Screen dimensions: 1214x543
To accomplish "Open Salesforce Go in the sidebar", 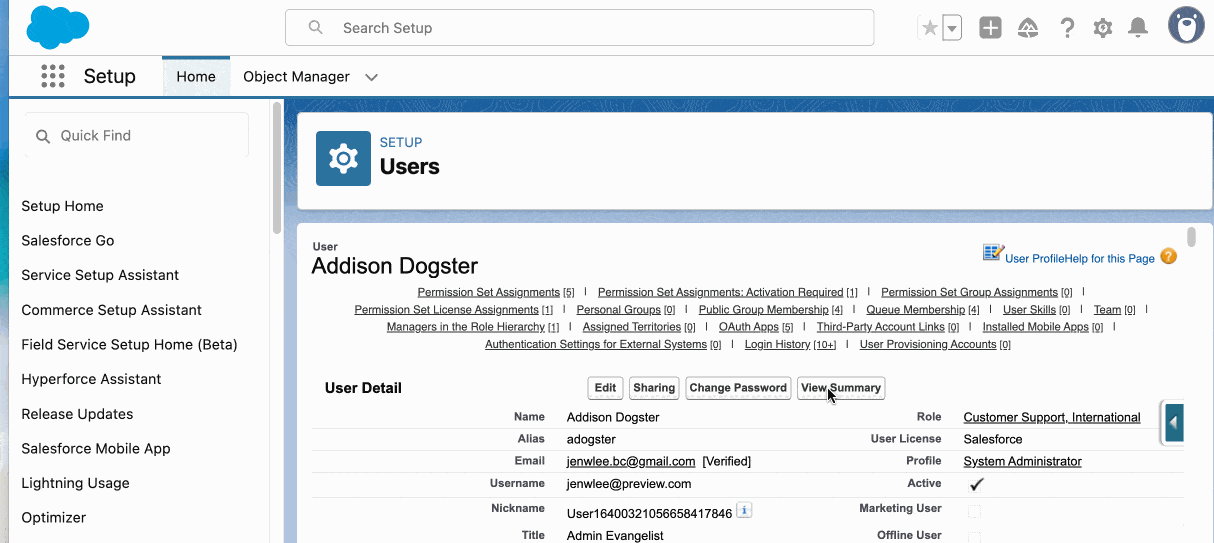I will pos(68,241).
